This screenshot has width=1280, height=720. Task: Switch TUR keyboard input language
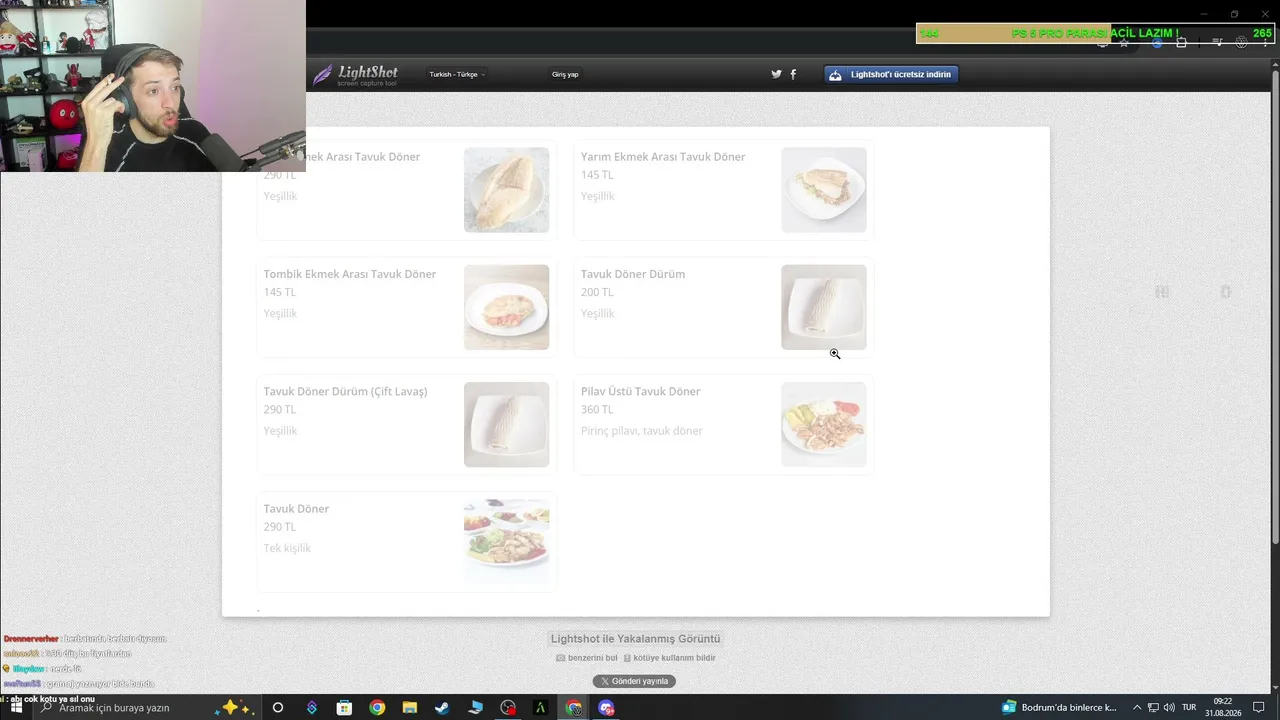point(1189,707)
